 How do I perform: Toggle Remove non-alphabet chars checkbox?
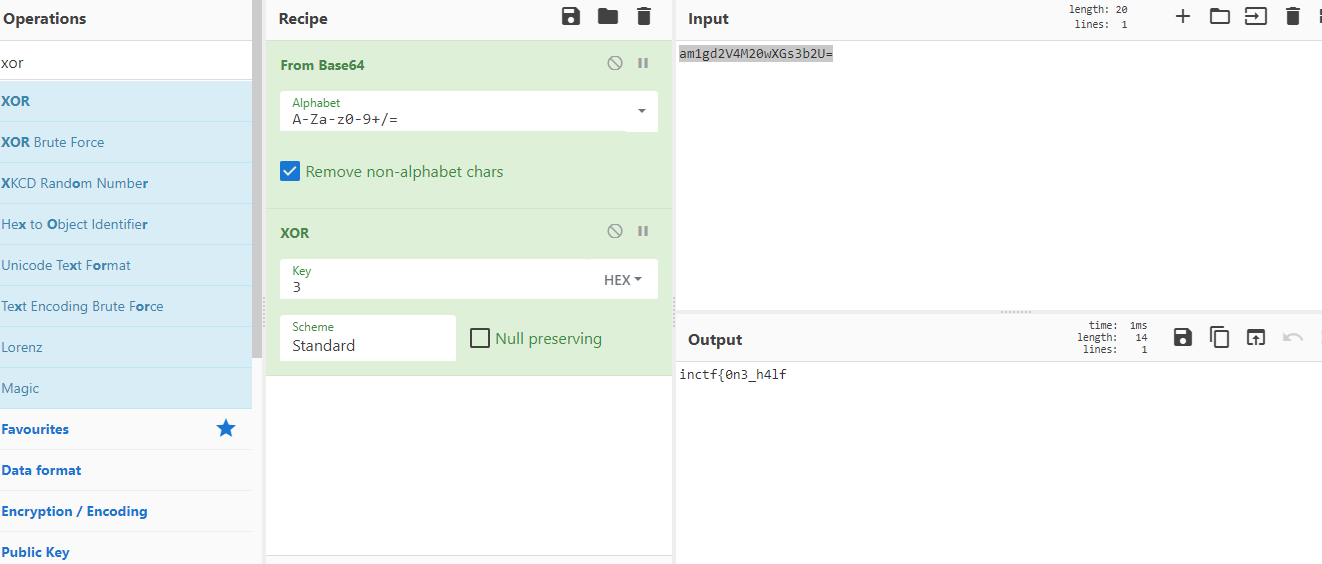[x=290, y=171]
